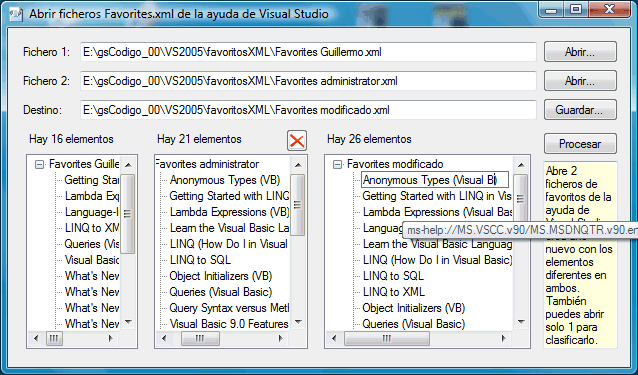
Task: Click scroll-up arrow of administrator tree
Action: coord(298,165)
